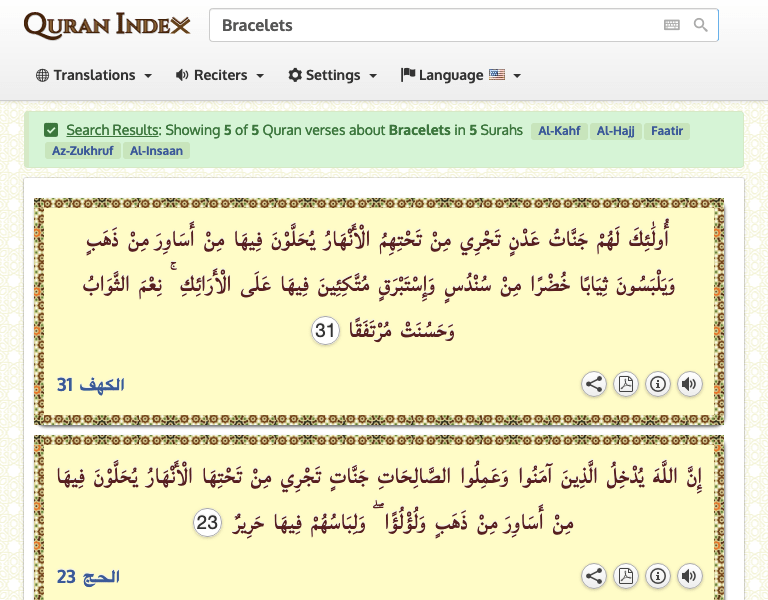Toggle the Search Results checkbox

click(51, 130)
